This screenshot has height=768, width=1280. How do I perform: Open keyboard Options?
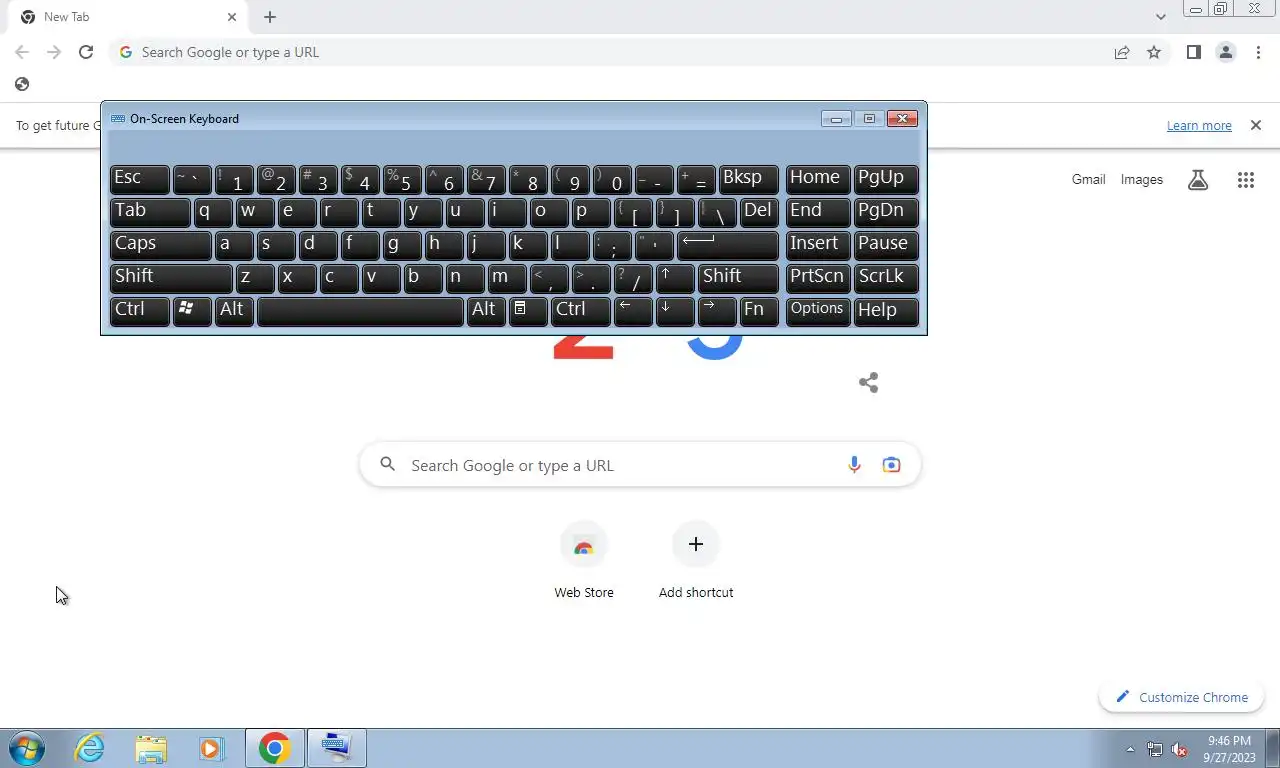coord(818,311)
